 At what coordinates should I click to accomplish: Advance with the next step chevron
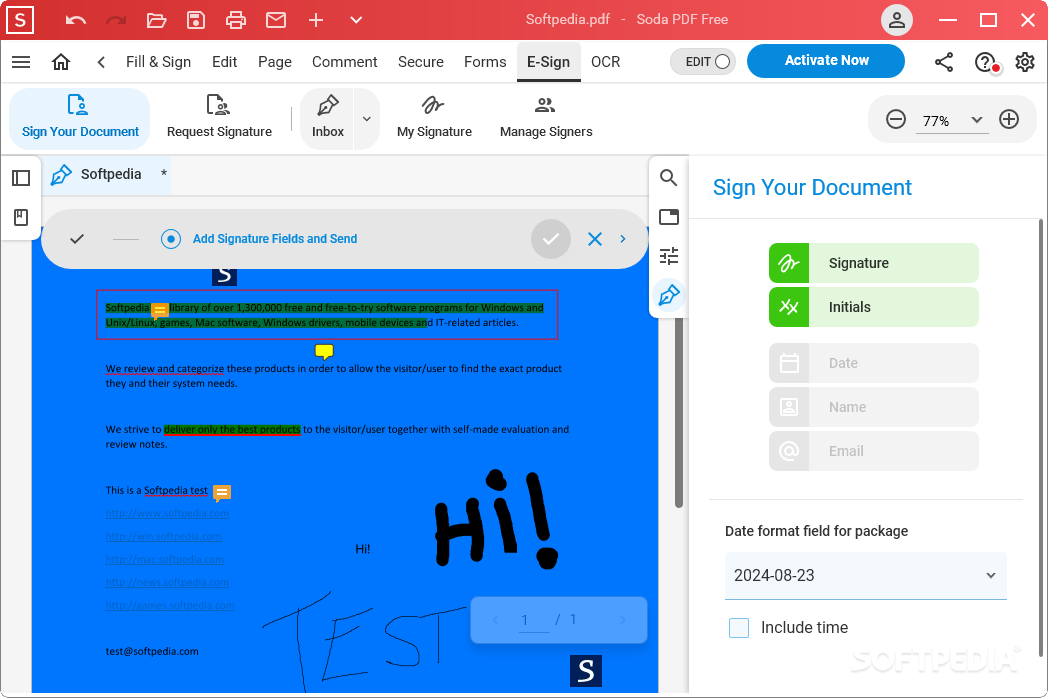[623, 239]
